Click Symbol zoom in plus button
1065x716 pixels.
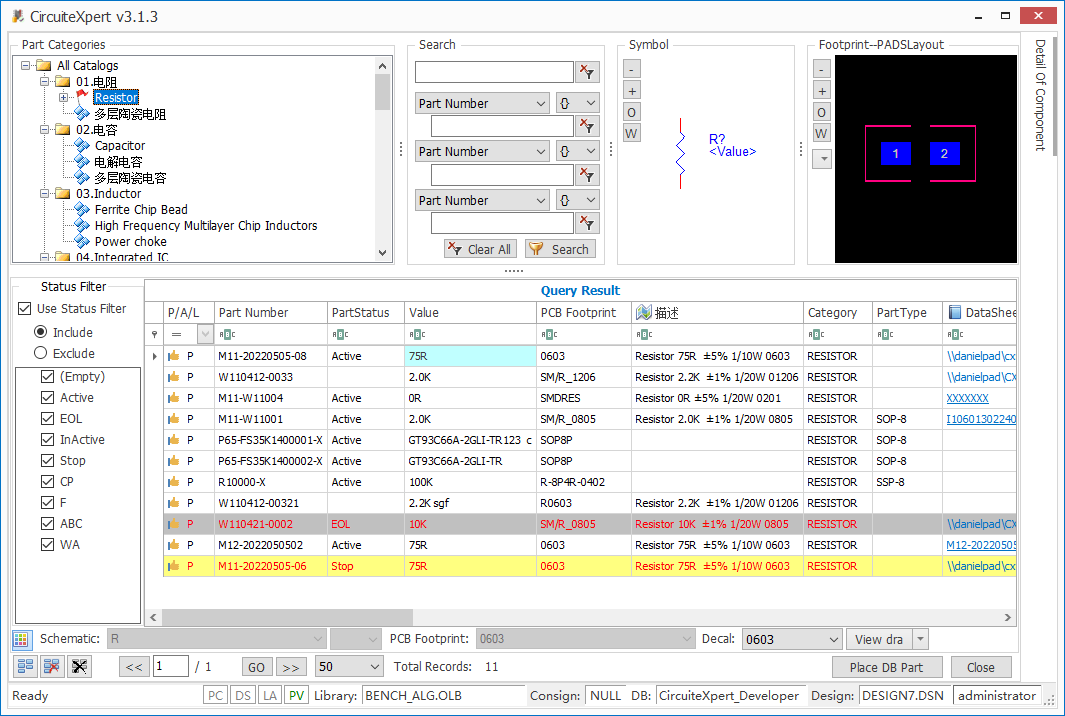pyautogui.click(x=632, y=91)
